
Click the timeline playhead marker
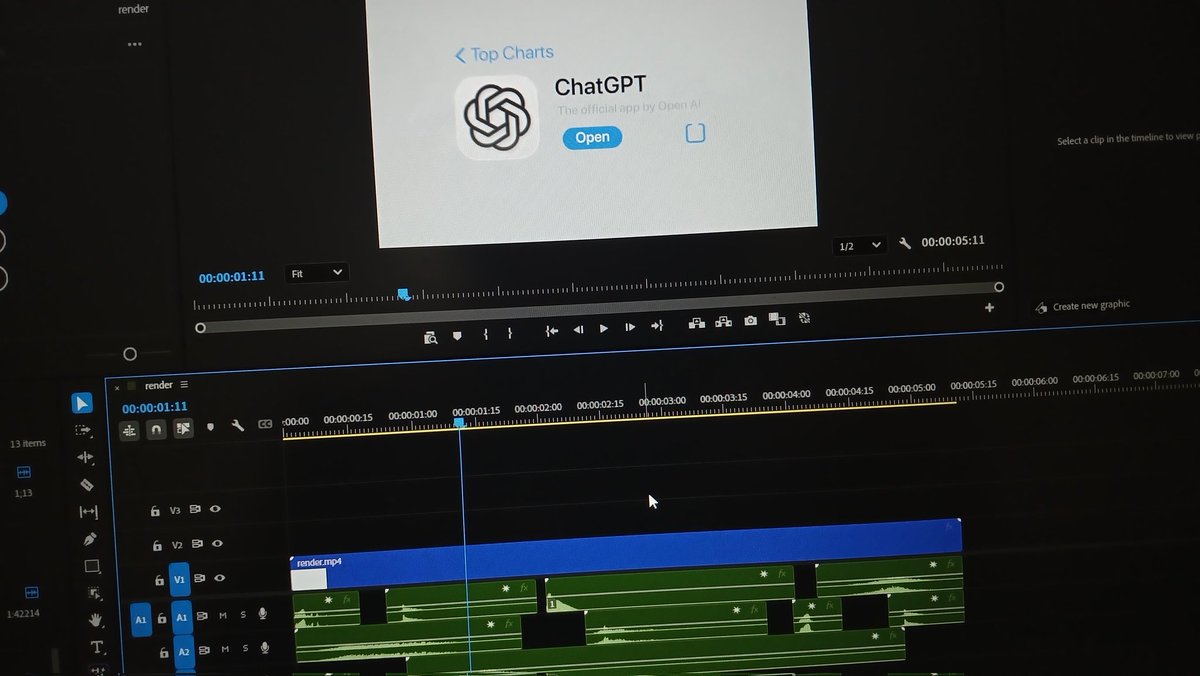pos(460,423)
